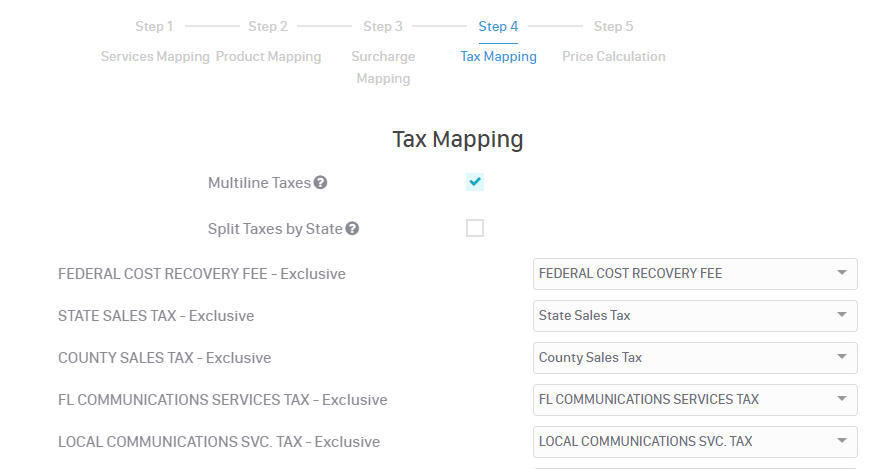This screenshot has width=872, height=469.
Task: Go to Price Calculation step
Action: tap(613, 57)
